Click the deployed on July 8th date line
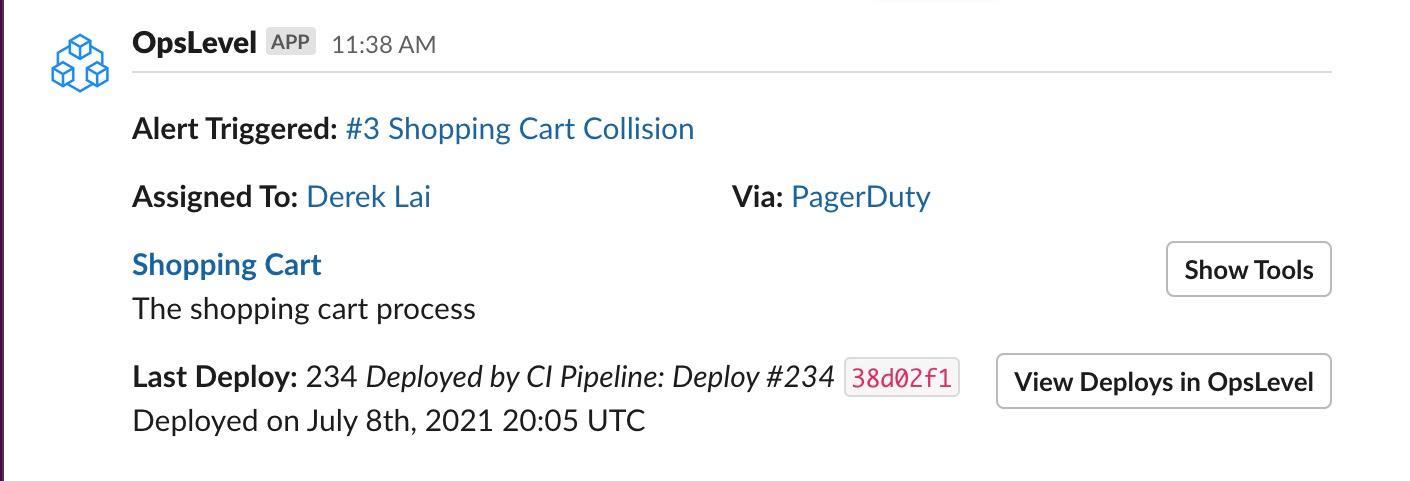This screenshot has width=1410, height=481. (389, 421)
